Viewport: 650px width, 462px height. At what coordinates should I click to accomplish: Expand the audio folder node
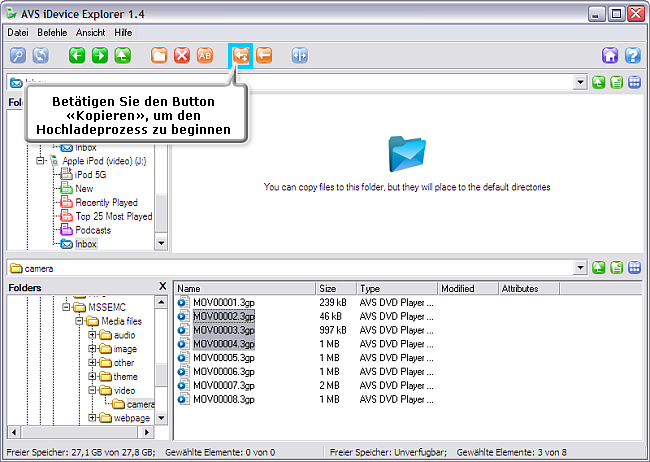[x=92, y=335]
